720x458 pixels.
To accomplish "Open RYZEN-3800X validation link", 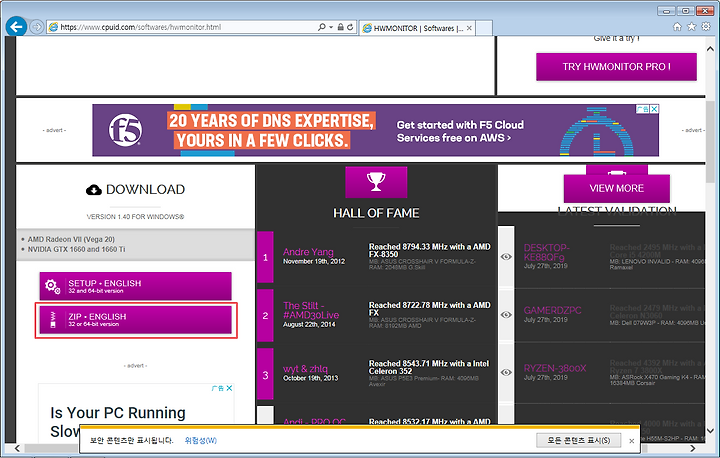I will click(x=555, y=368).
